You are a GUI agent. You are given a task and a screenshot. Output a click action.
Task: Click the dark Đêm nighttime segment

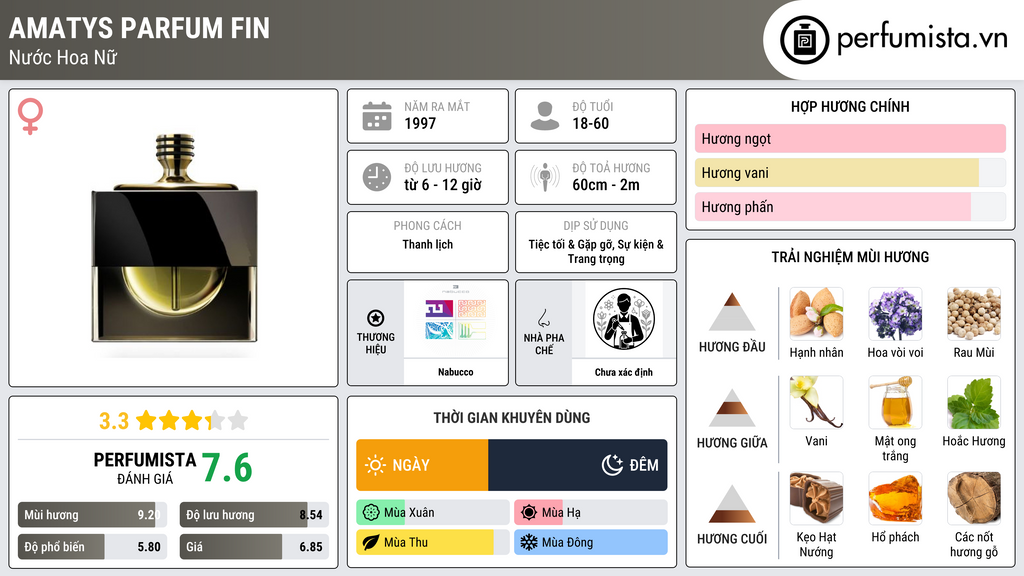(578, 465)
